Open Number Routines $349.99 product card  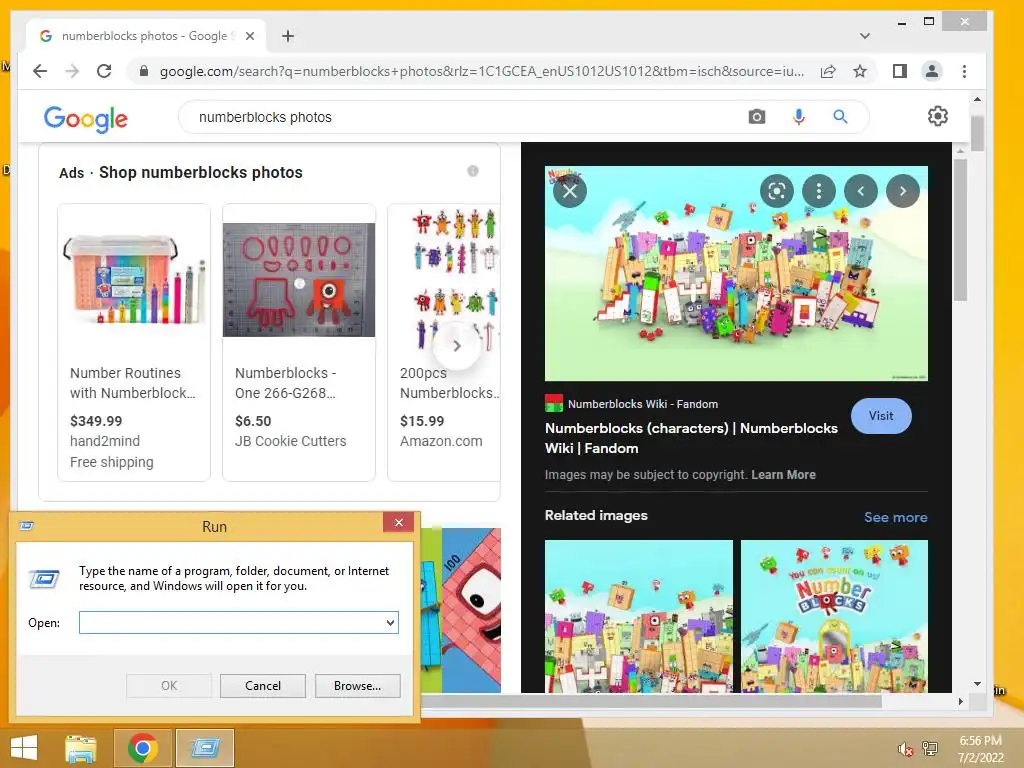click(134, 342)
